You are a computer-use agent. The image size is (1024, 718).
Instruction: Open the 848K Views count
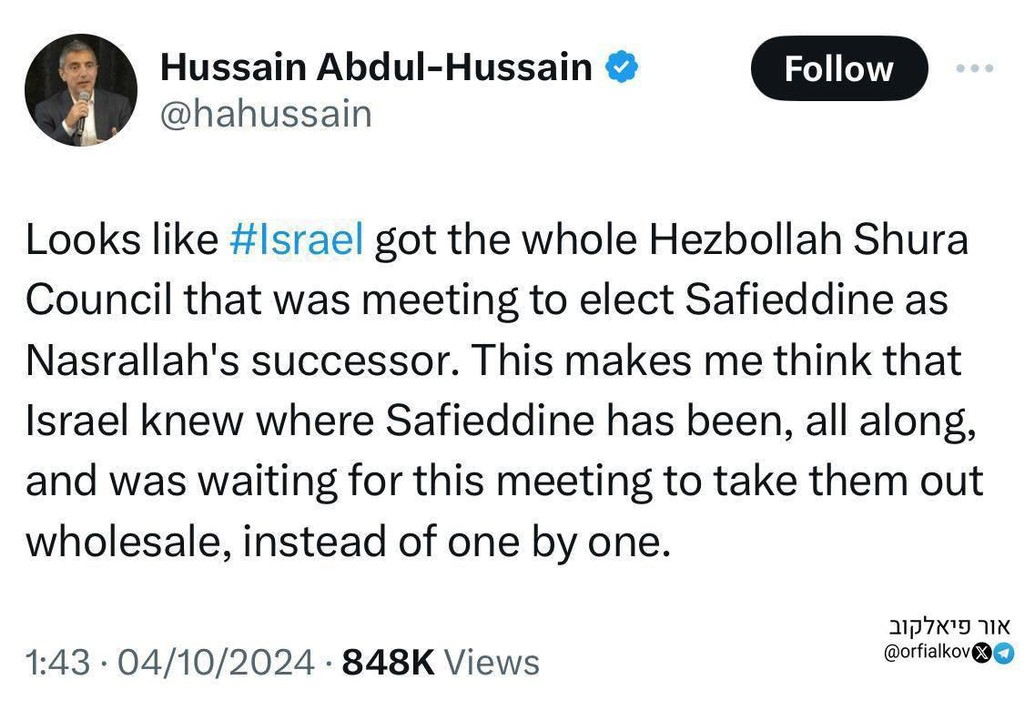(x=440, y=662)
